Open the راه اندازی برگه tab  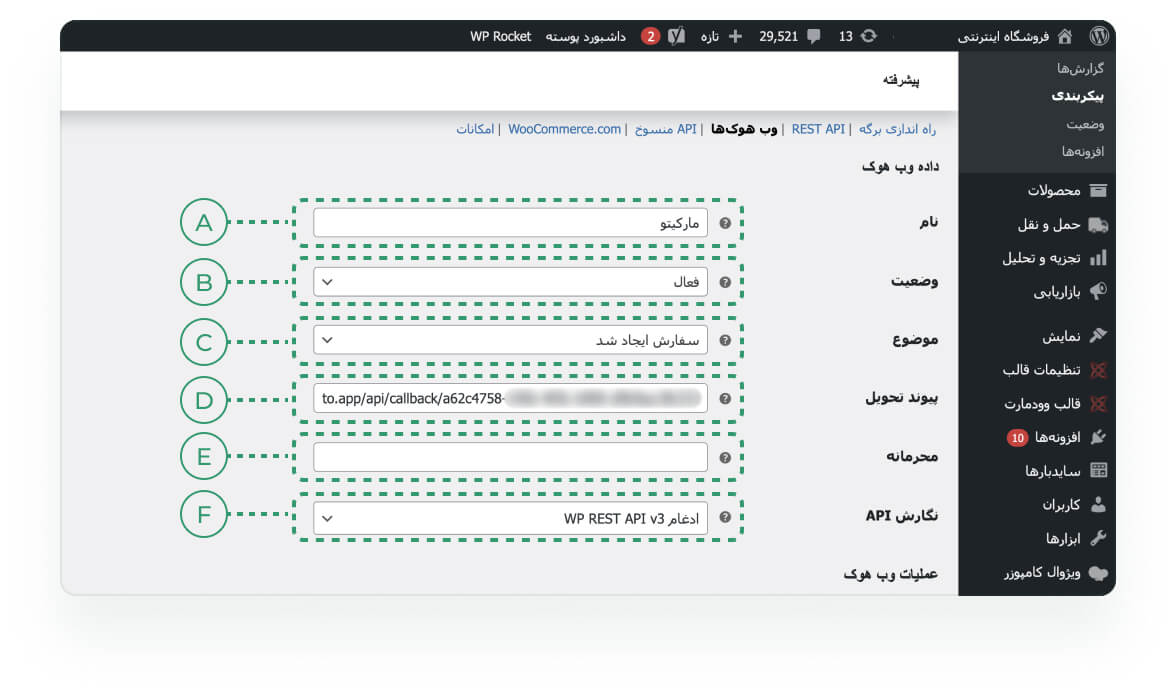(898, 129)
